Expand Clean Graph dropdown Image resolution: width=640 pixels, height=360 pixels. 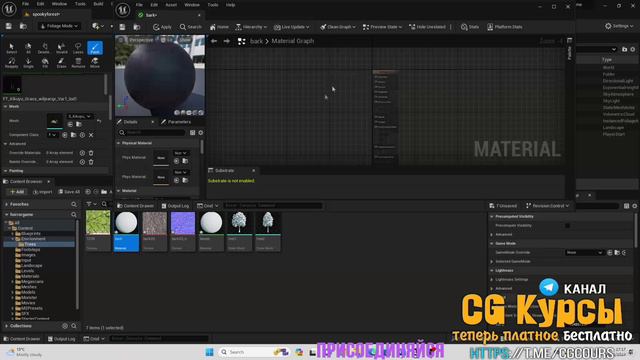[338, 27]
